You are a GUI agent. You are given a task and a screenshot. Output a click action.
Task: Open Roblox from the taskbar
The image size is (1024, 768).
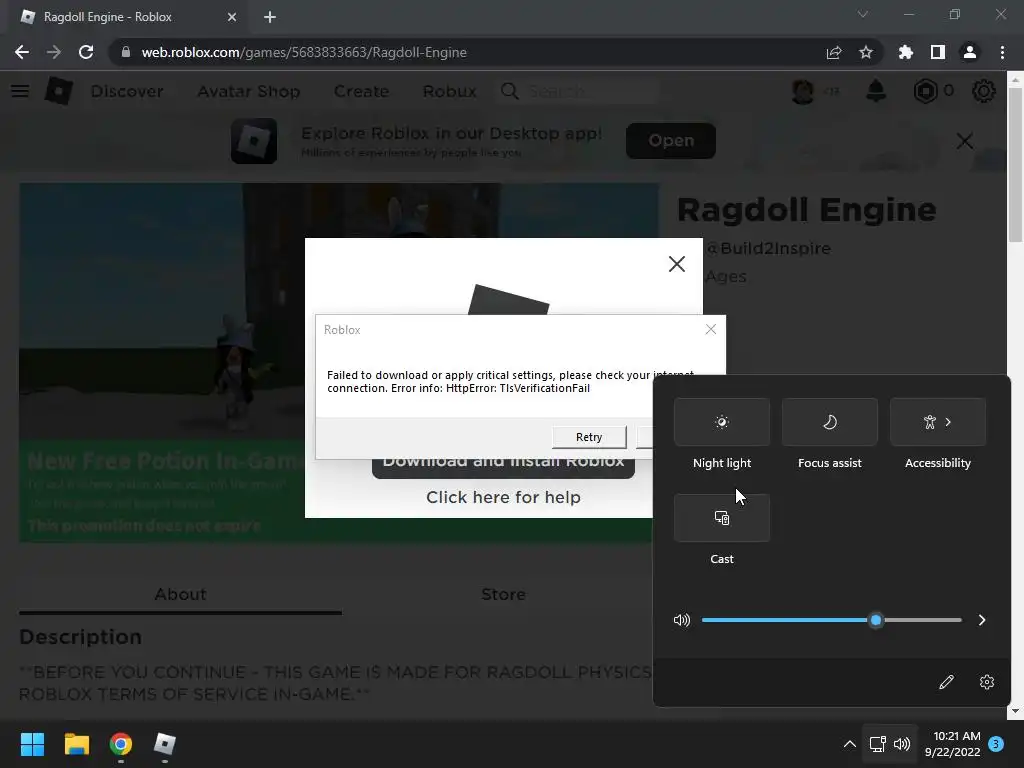165,744
